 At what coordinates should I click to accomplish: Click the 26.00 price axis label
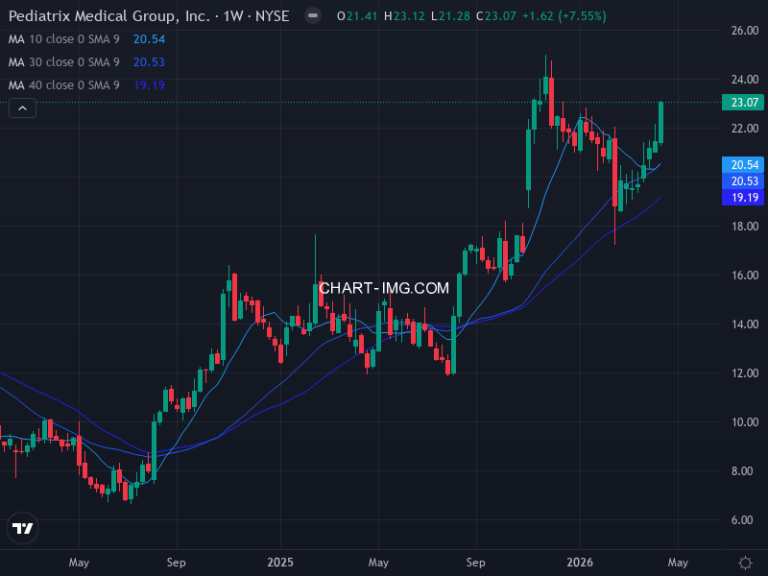[744, 30]
